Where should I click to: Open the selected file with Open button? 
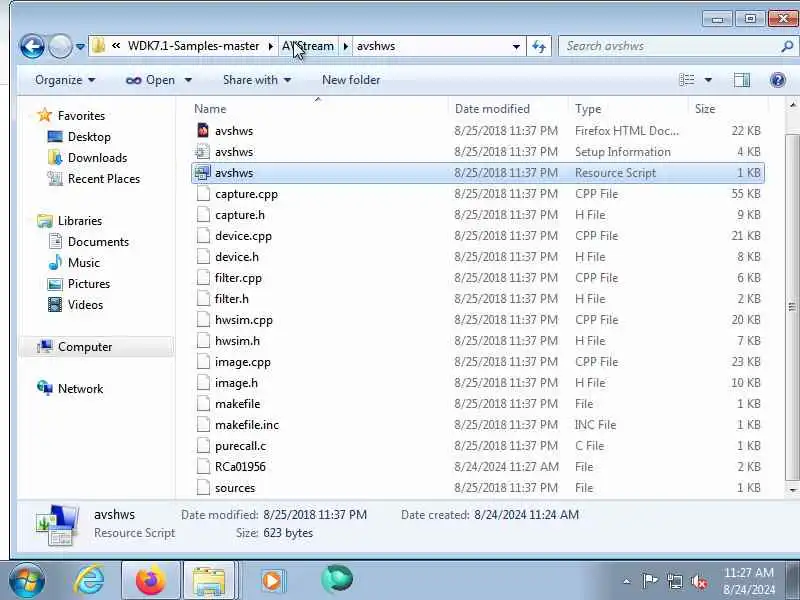pyautogui.click(x=151, y=80)
